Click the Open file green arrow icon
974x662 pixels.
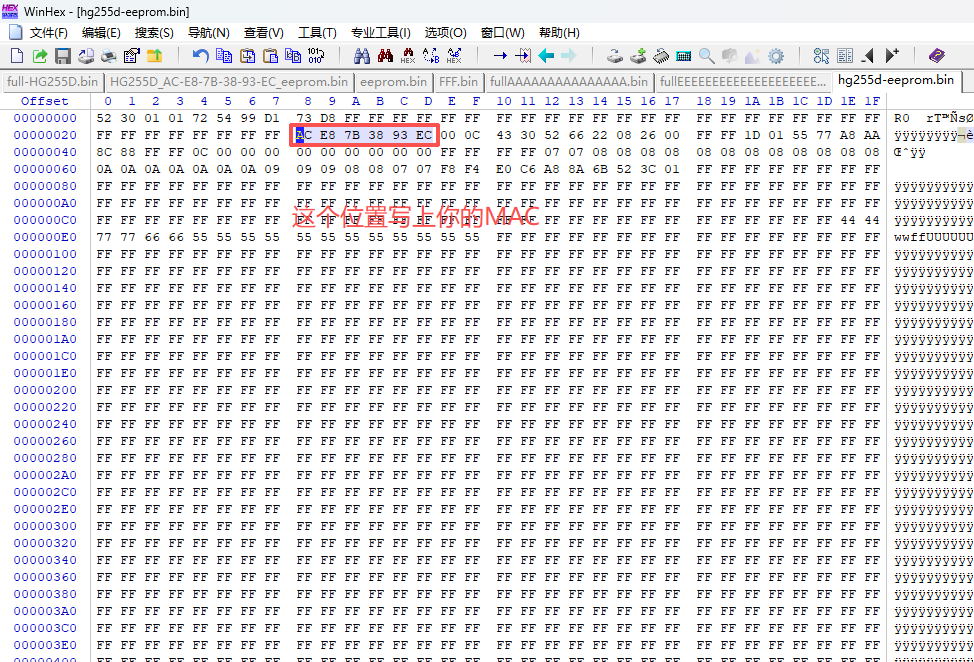[x=40, y=56]
